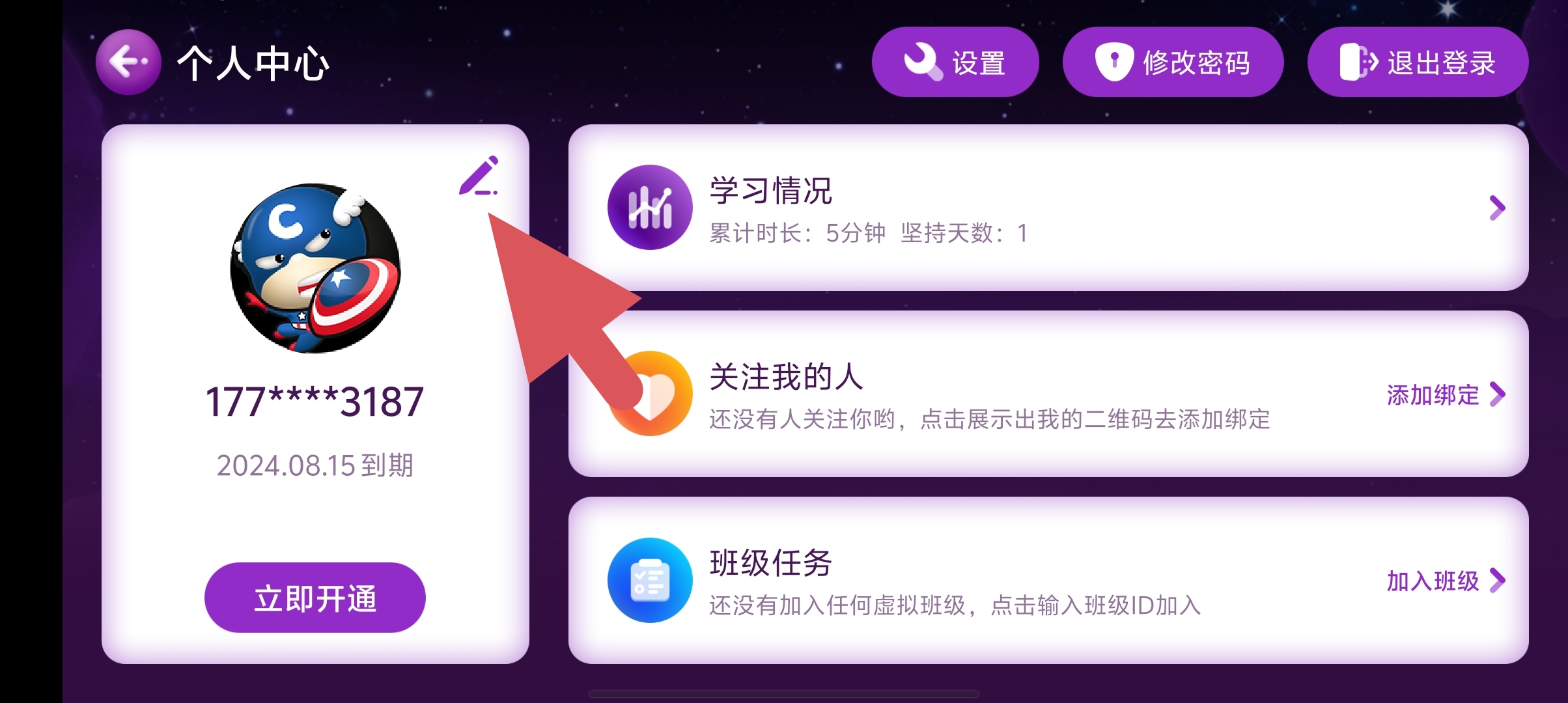The height and width of the screenshot is (703, 1568).
Task: Select 退出登录 to log out
Action: click(1418, 62)
